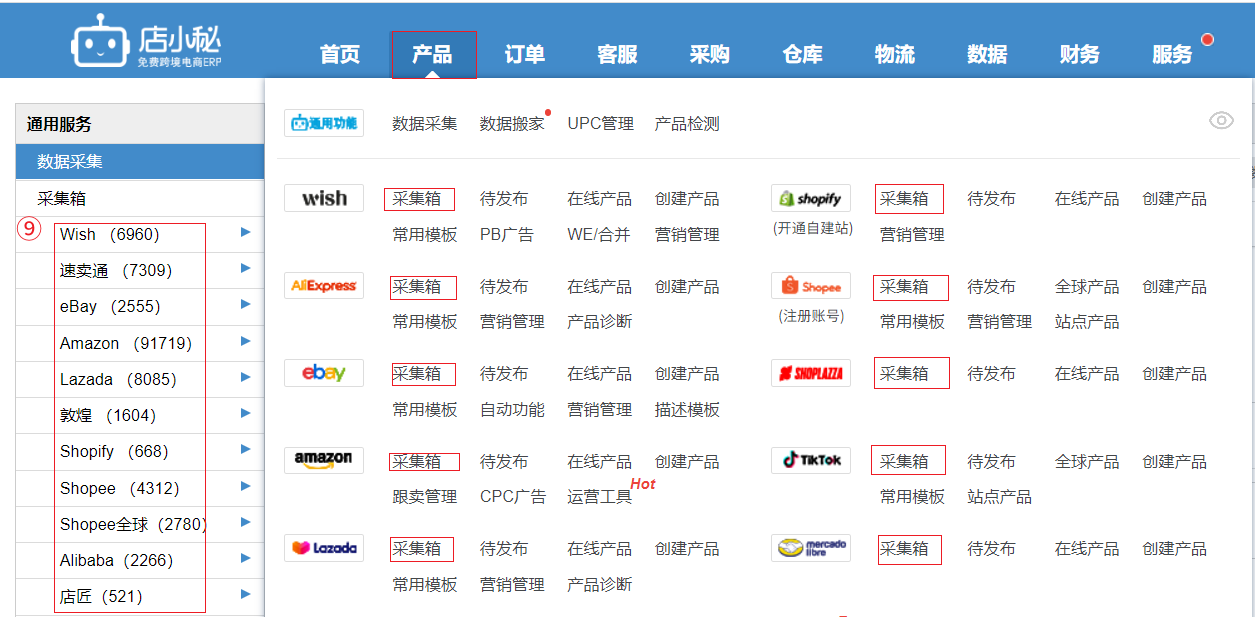Click 站点产品 under TikTok
Viewport: 1255px width, 617px height.
coord(999,497)
